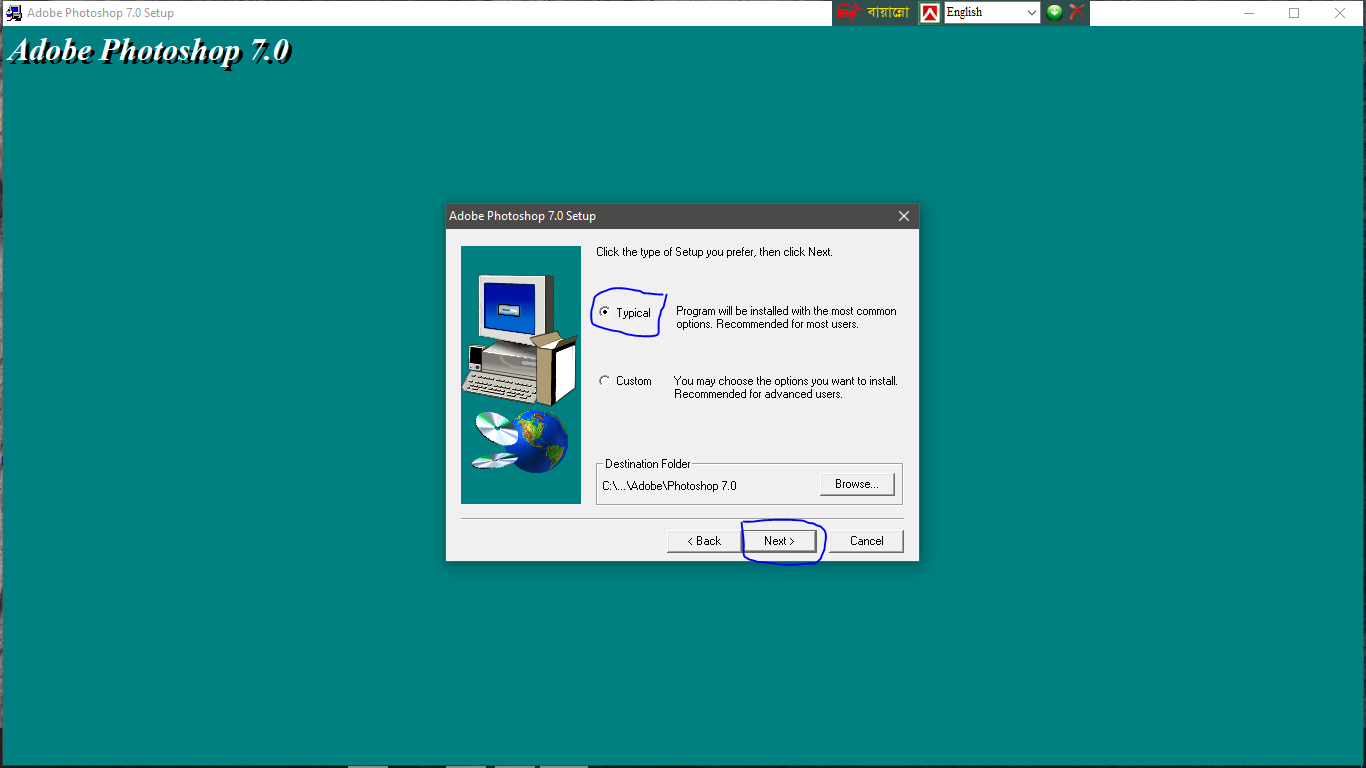
Task: Select the Custom setup radio button
Action: (604, 381)
